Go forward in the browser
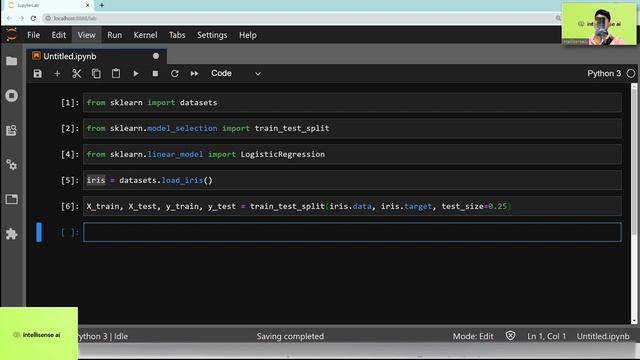640x360 pixels. (21, 18)
